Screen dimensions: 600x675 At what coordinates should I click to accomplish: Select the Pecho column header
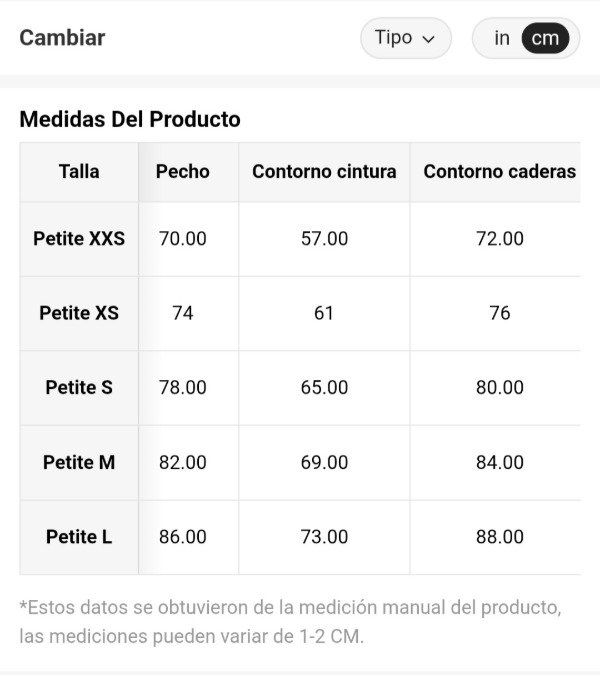click(183, 171)
